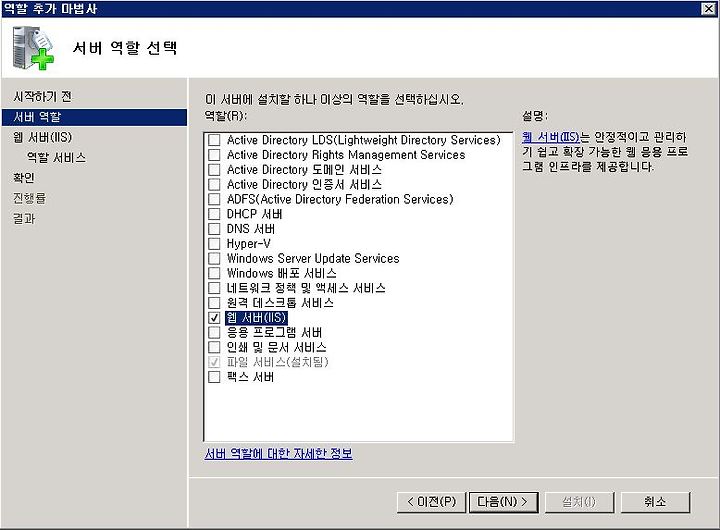Select the 응용 프로그램 서버 label
Viewport: 720px width, 530px height.
click(x=275, y=332)
